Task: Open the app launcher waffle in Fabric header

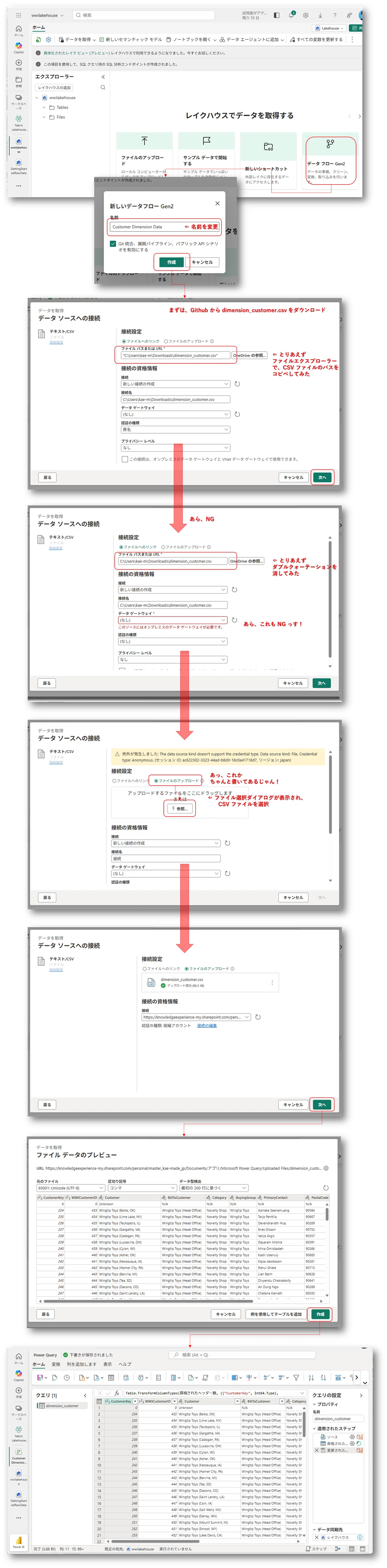Action: pos(18,15)
